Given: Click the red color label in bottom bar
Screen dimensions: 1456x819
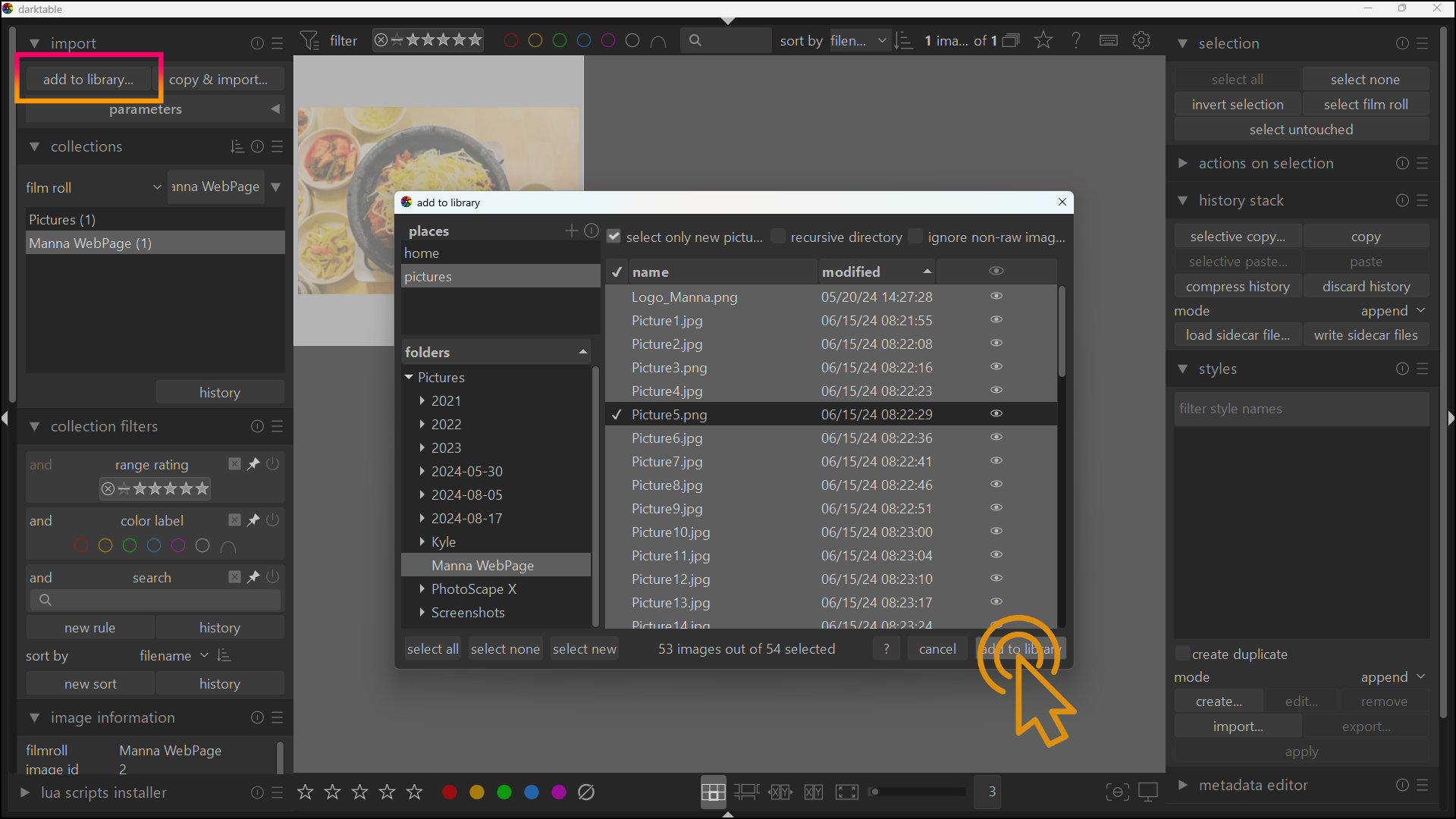Looking at the screenshot, I should tap(450, 792).
